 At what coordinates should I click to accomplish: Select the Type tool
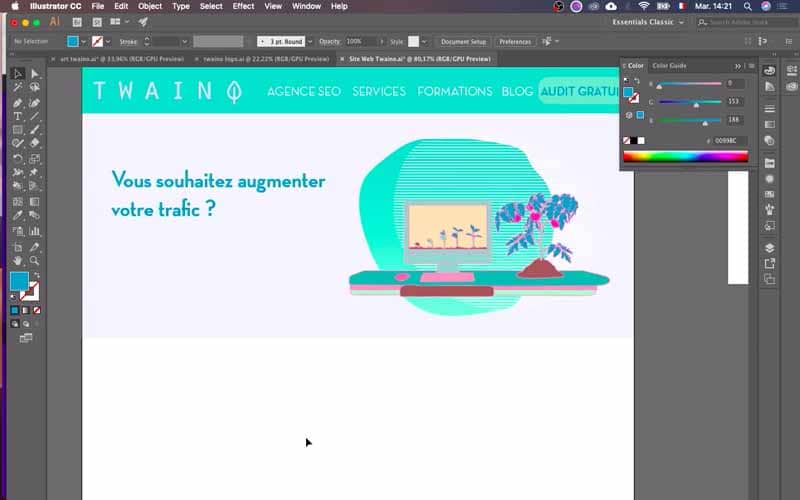point(17,116)
